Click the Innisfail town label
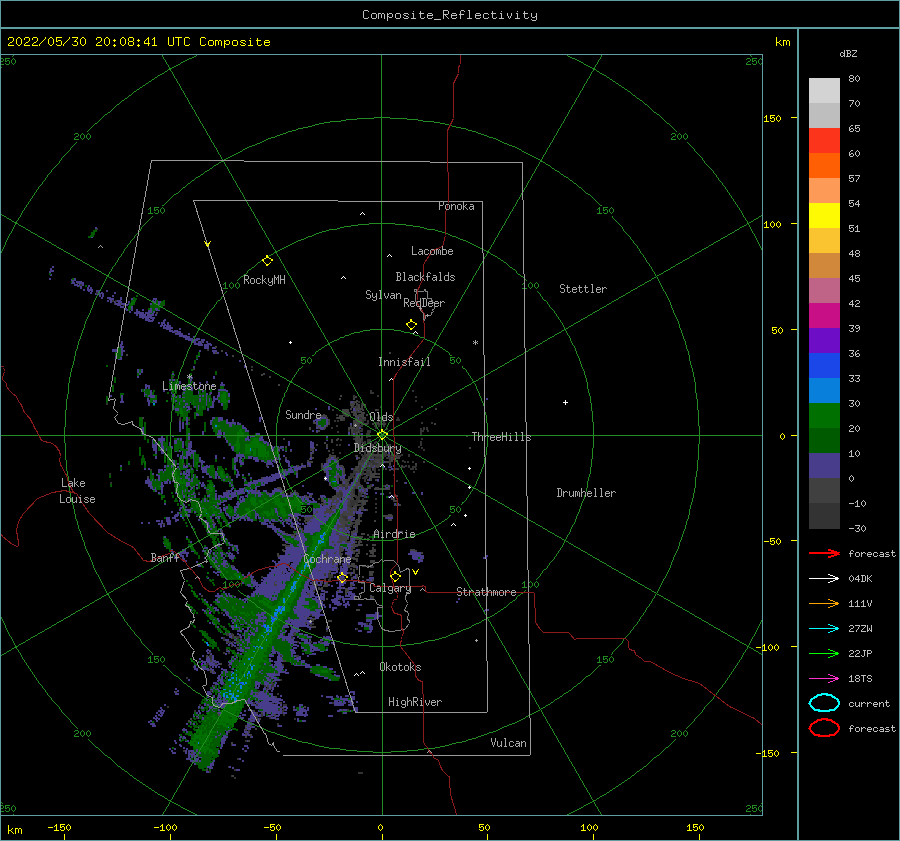This screenshot has height=841, width=900. (x=404, y=362)
